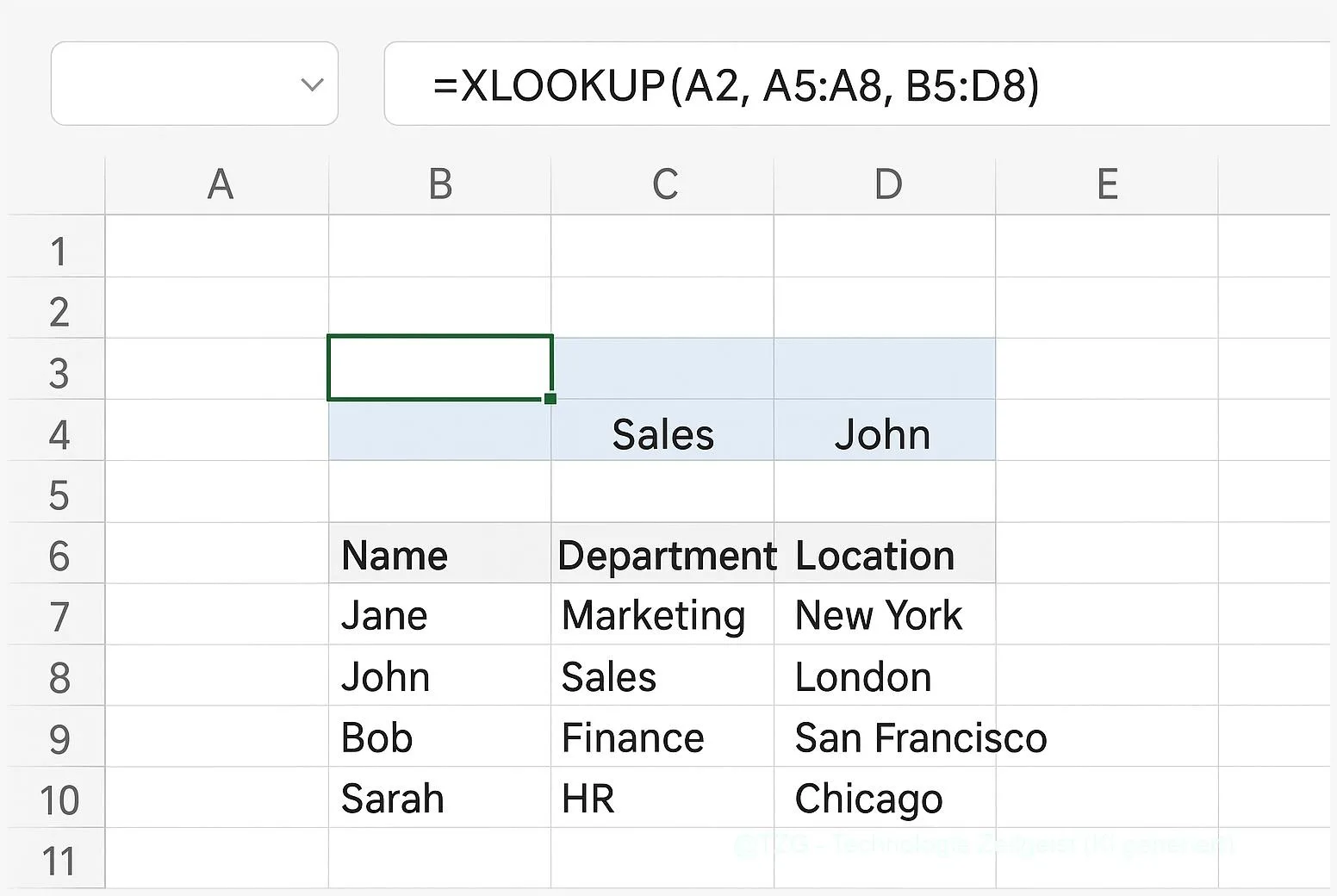Select column D header

pos(886,184)
